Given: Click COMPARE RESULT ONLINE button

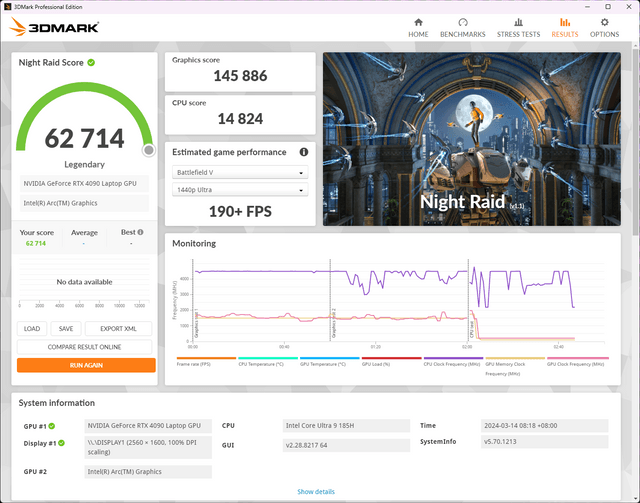Looking at the screenshot, I should pyautogui.click(x=84, y=347).
